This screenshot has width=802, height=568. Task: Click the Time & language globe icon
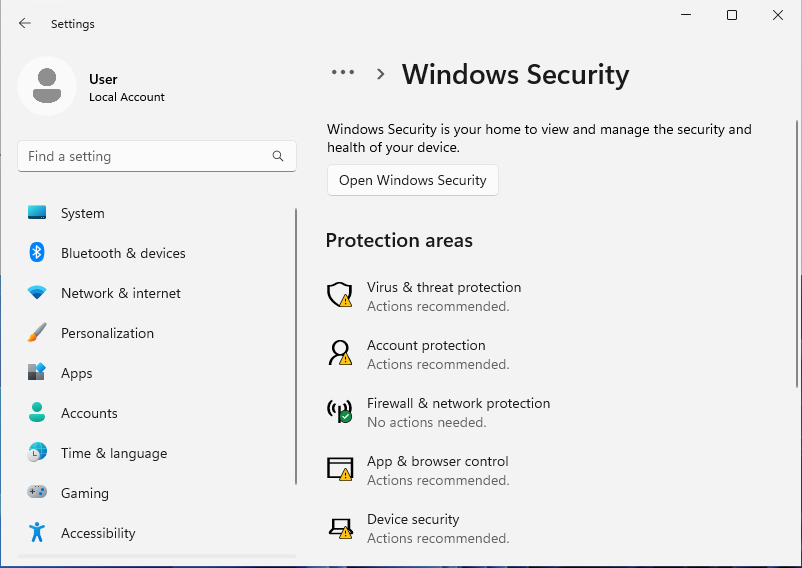tap(37, 452)
